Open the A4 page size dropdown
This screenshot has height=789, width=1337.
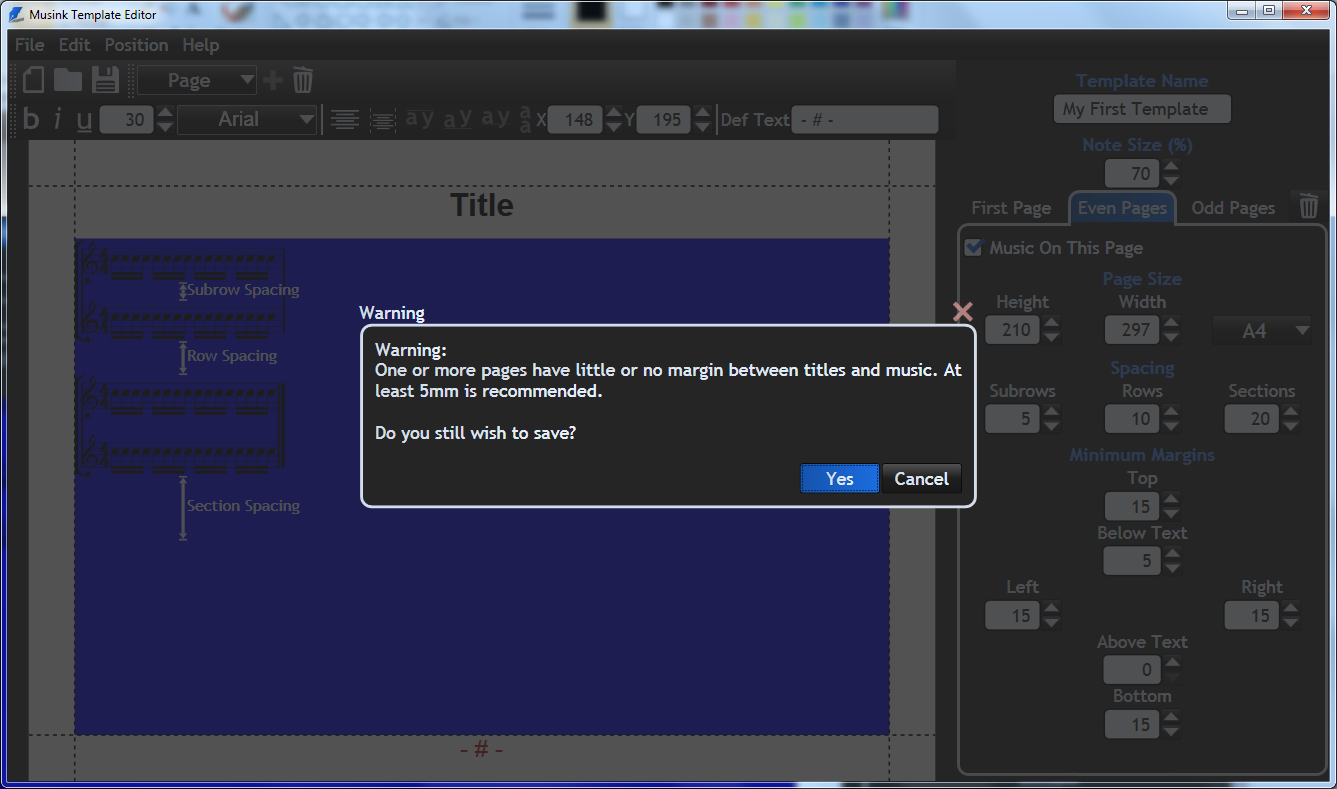click(x=1261, y=330)
